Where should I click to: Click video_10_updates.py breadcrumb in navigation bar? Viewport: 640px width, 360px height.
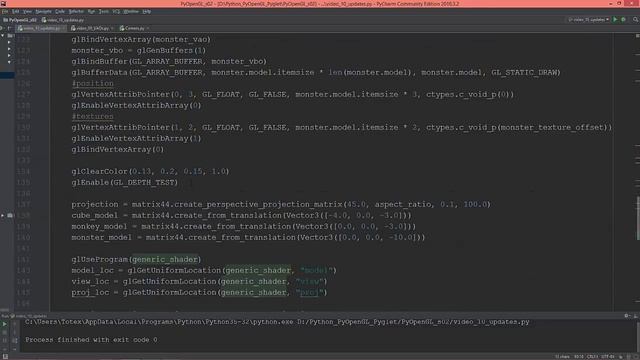(63, 20)
